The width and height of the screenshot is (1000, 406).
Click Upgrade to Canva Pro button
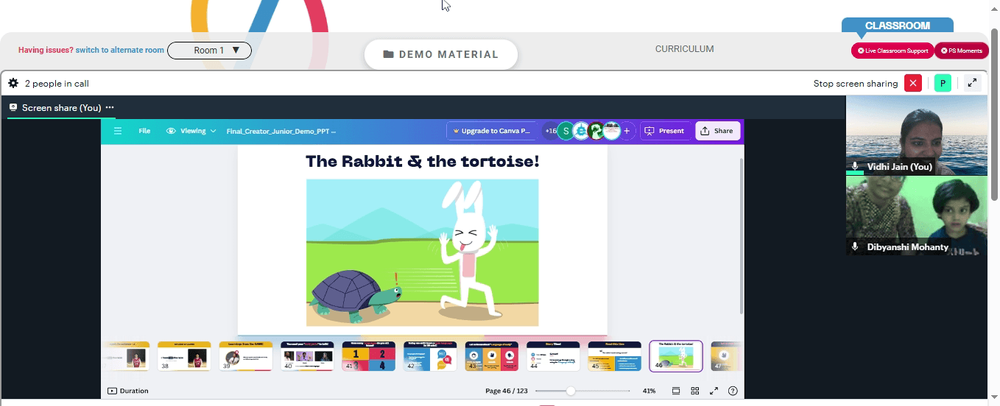pyautogui.click(x=490, y=131)
